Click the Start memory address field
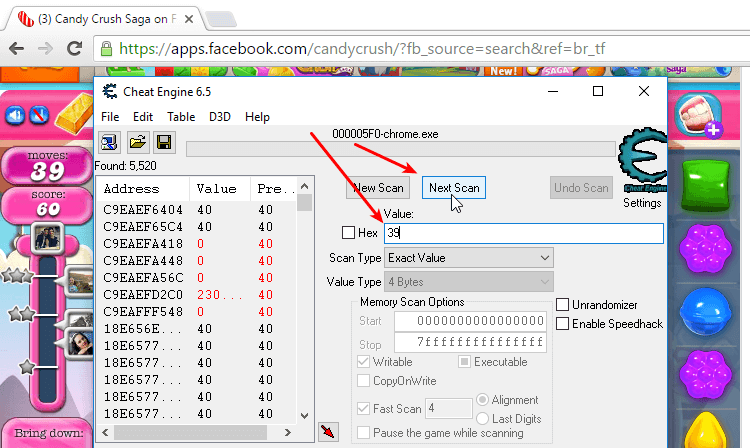This screenshot has height=448, width=750. (x=470, y=321)
